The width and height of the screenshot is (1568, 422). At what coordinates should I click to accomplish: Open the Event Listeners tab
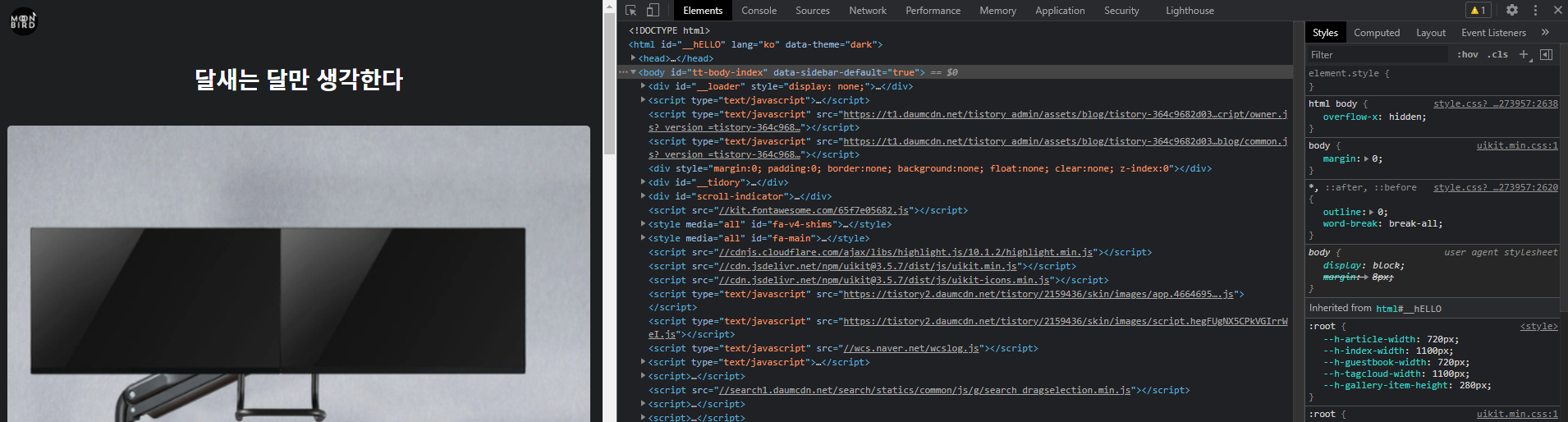[1493, 33]
